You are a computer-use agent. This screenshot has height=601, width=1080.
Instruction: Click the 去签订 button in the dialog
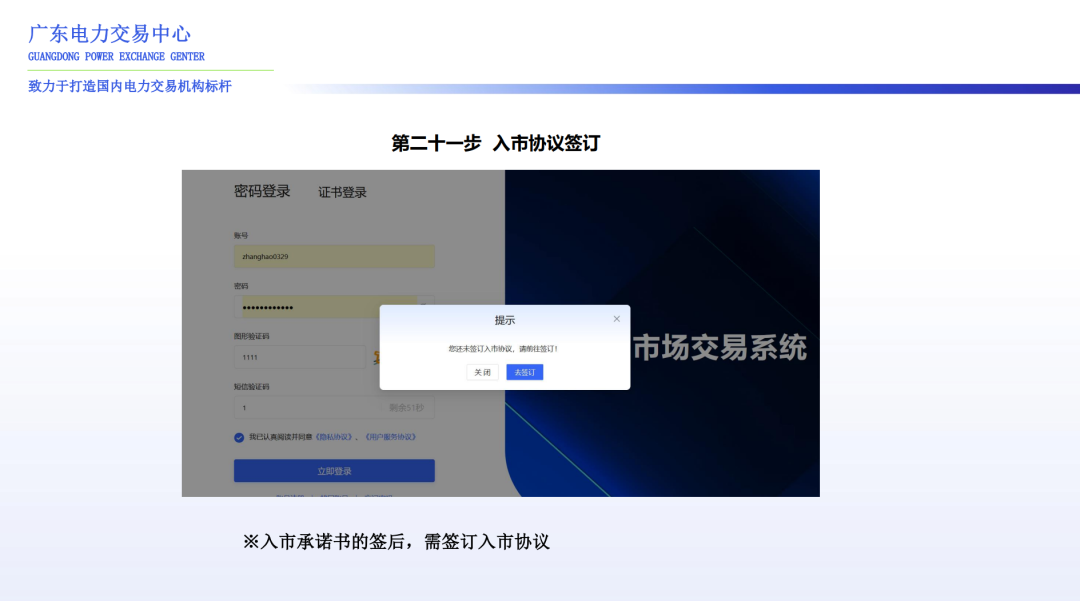pyautogui.click(x=524, y=371)
